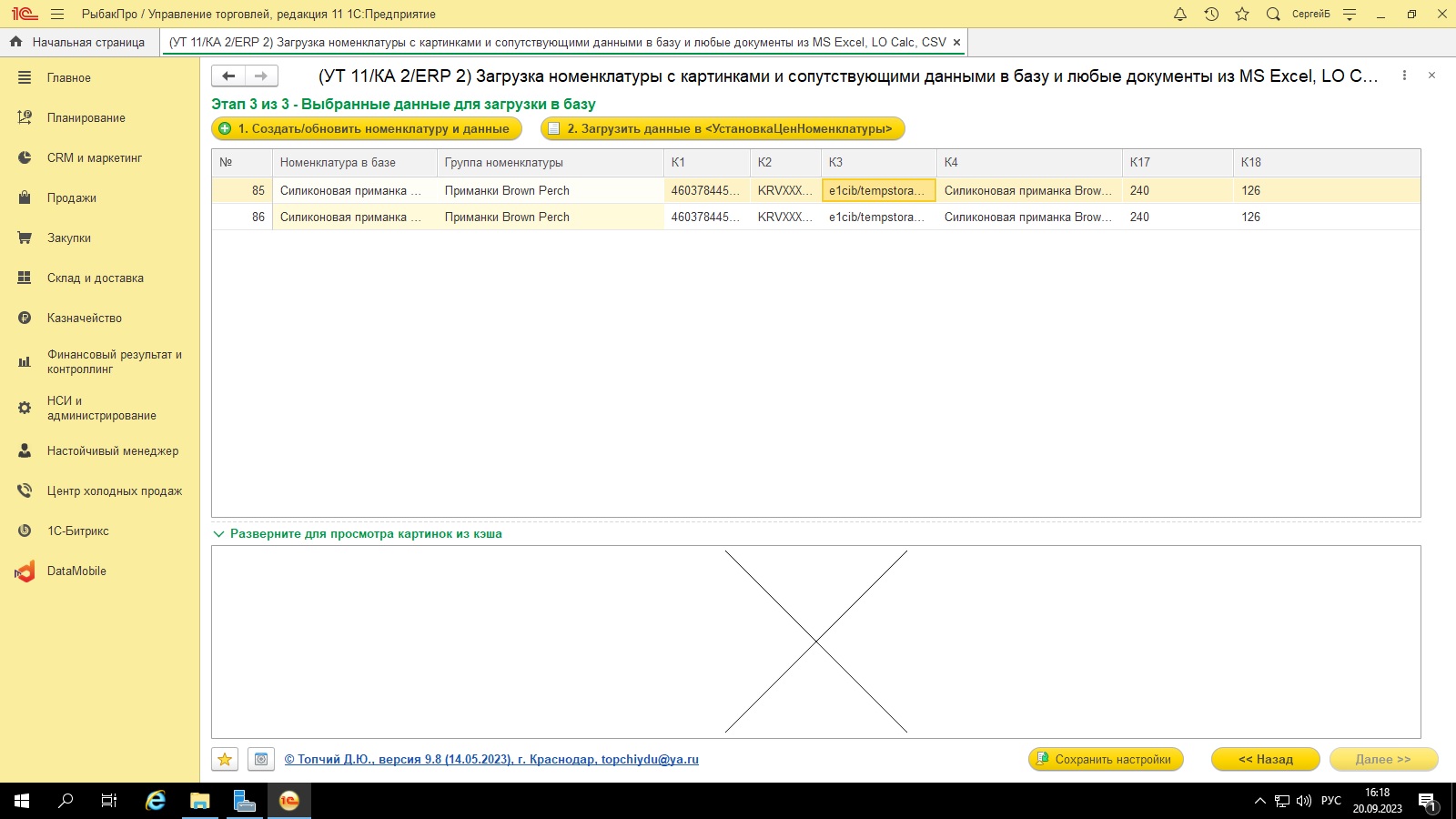
Task: Open the form's three-dot more menu
Action: click(1404, 76)
